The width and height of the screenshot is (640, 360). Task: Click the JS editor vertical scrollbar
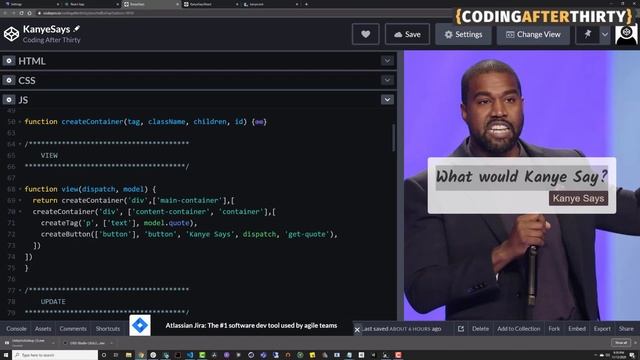393,138
